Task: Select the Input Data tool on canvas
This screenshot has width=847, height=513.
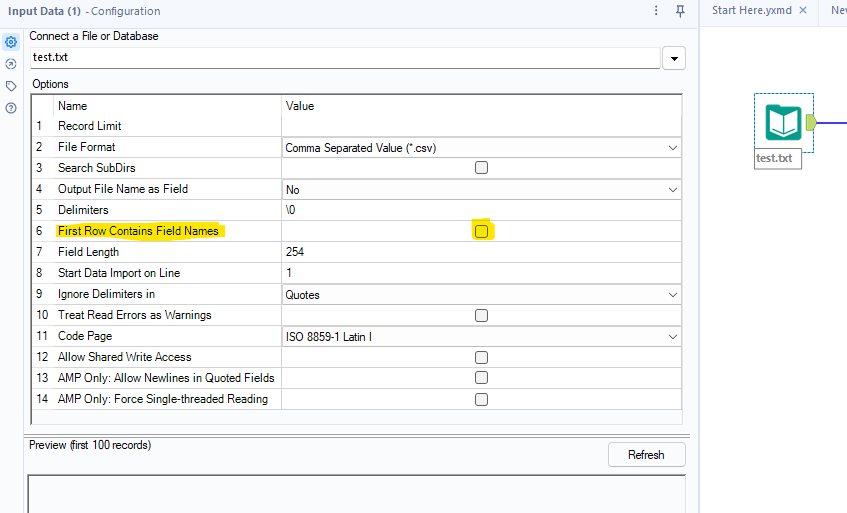Action: pos(783,123)
